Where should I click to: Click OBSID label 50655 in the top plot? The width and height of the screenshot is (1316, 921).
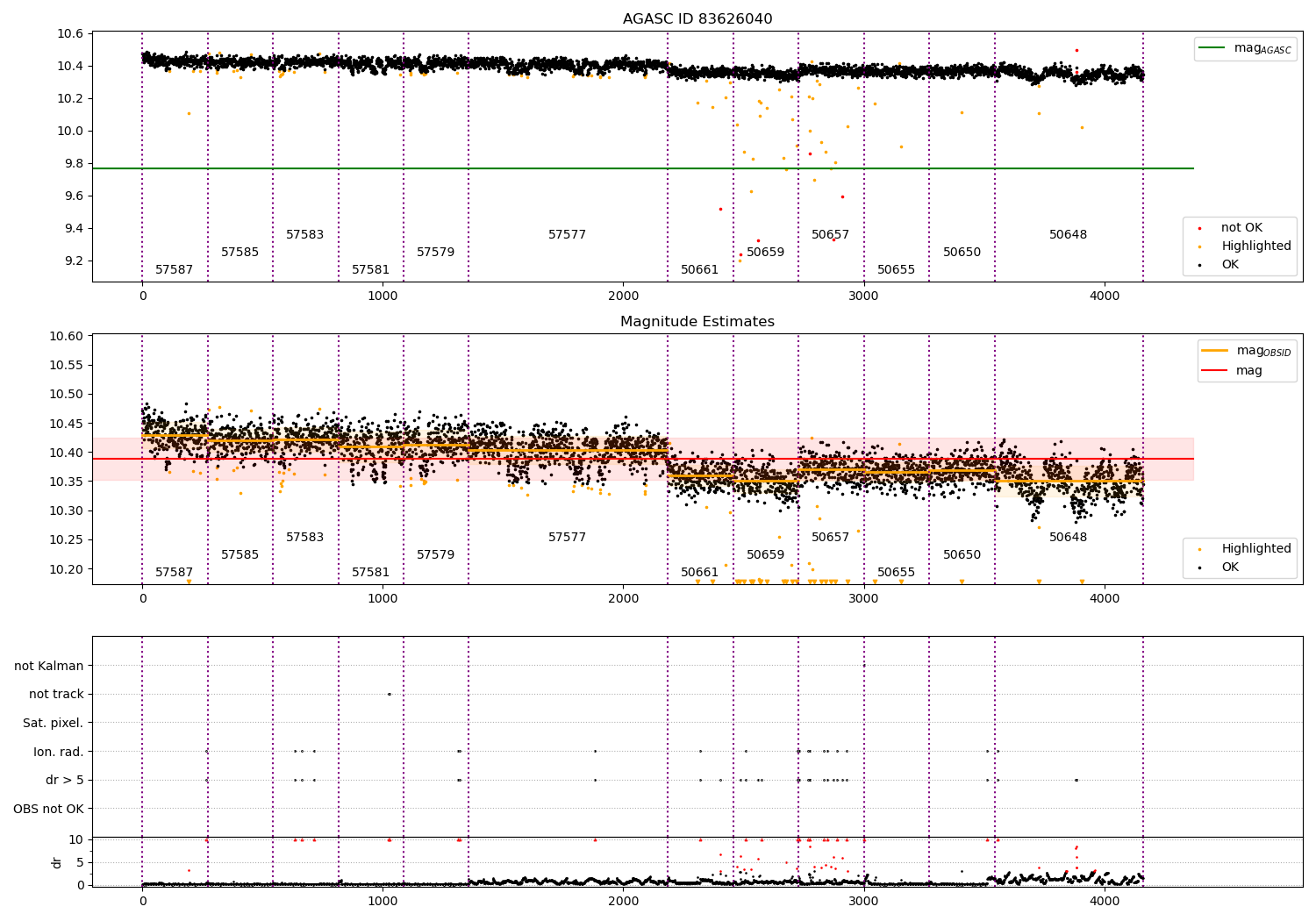point(897,270)
